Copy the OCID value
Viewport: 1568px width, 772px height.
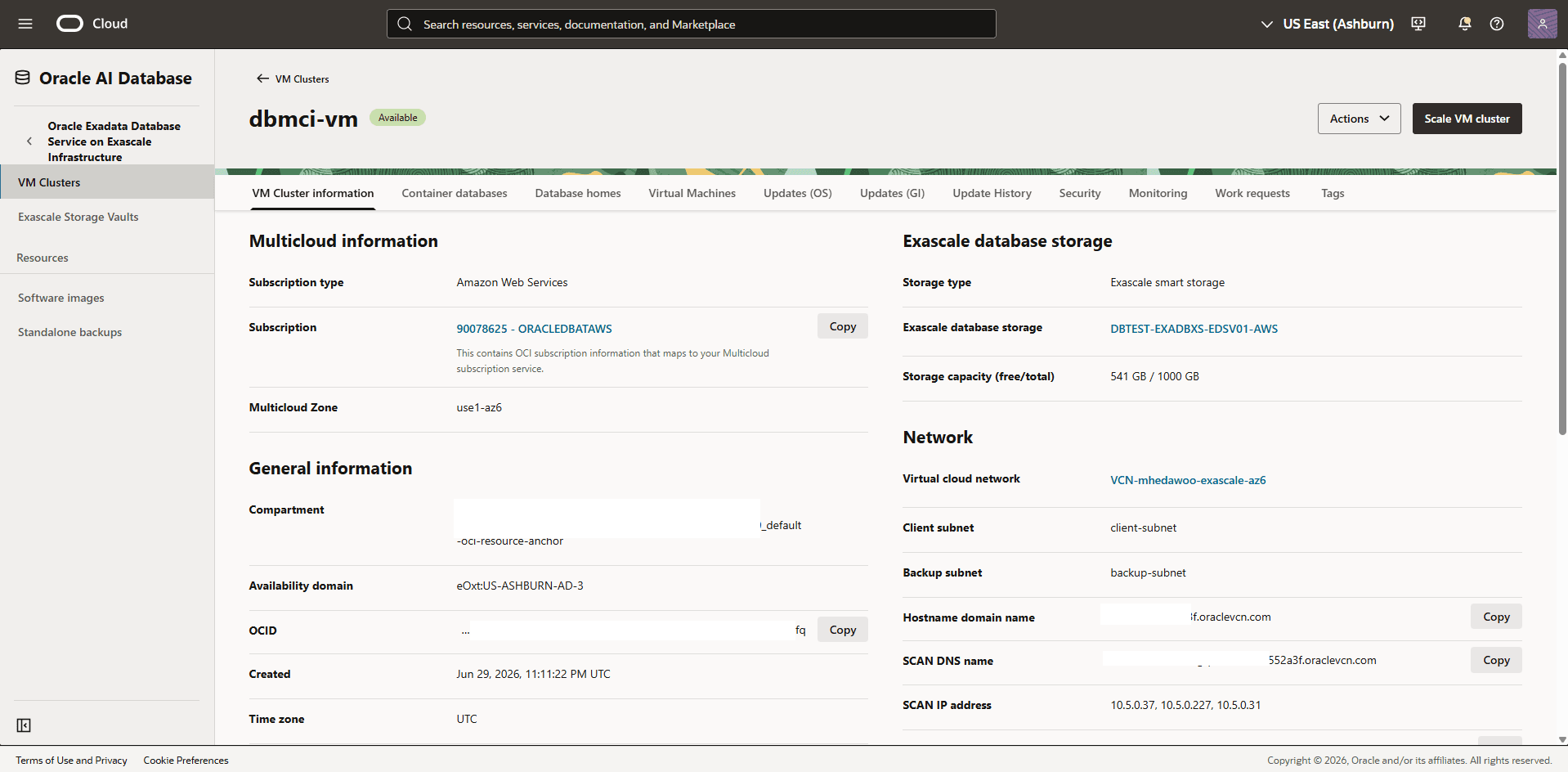pyautogui.click(x=842, y=630)
